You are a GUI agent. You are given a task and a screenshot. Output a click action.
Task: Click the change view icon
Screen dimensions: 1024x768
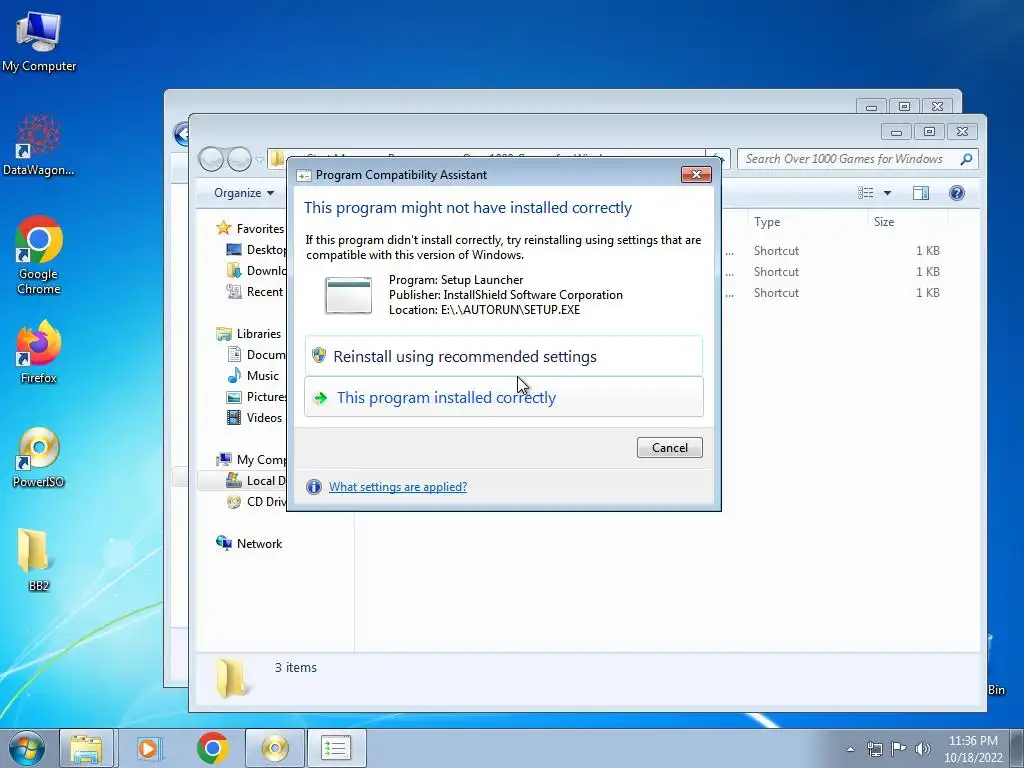tap(865, 193)
